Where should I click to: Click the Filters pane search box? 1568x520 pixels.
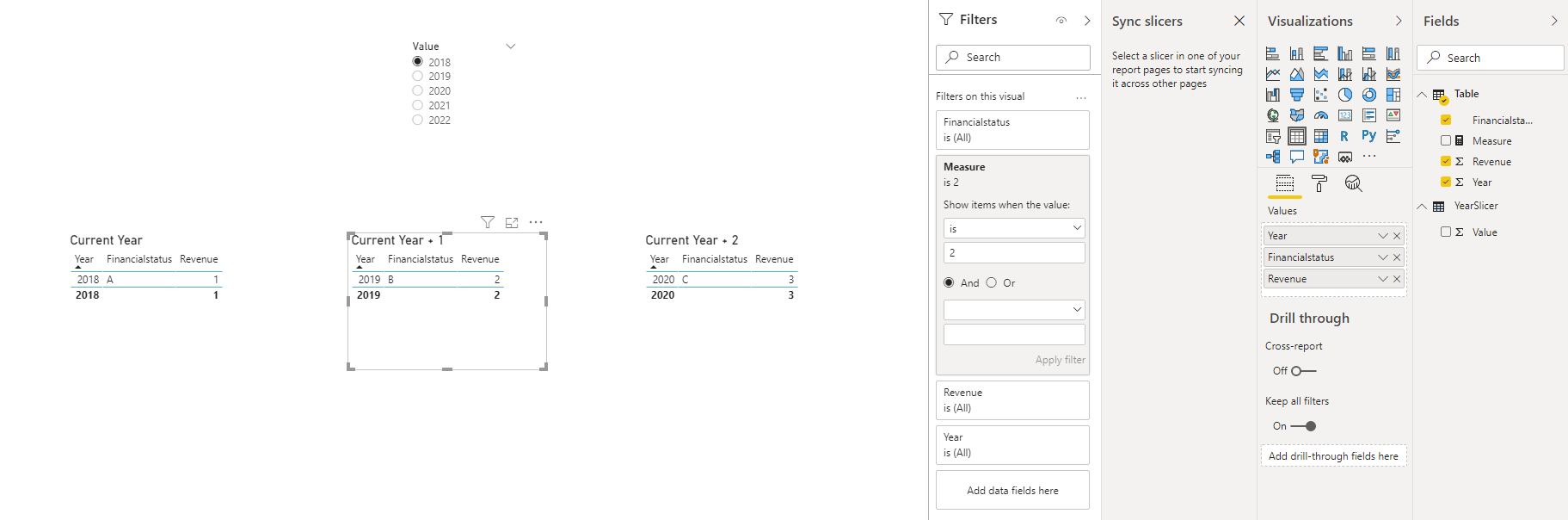pos(1013,57)
